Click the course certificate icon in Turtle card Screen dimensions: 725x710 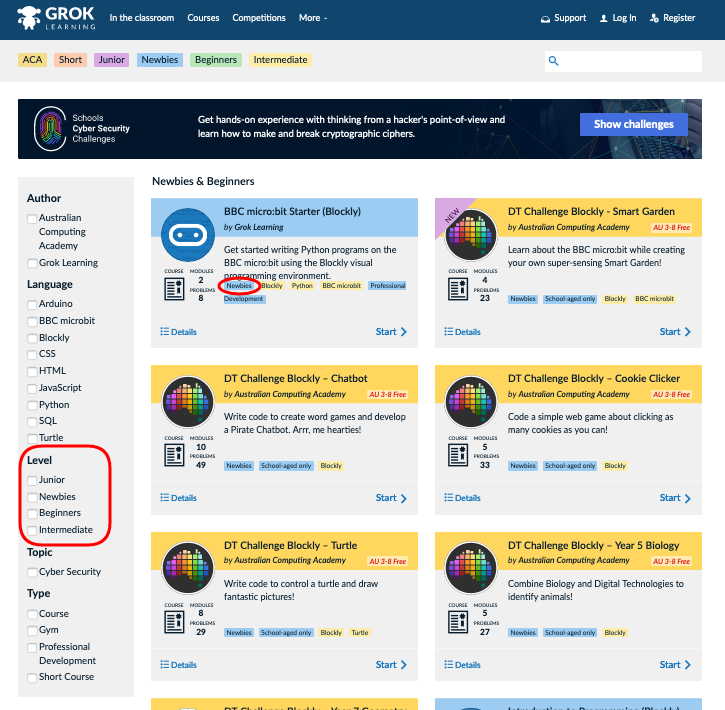174,622
